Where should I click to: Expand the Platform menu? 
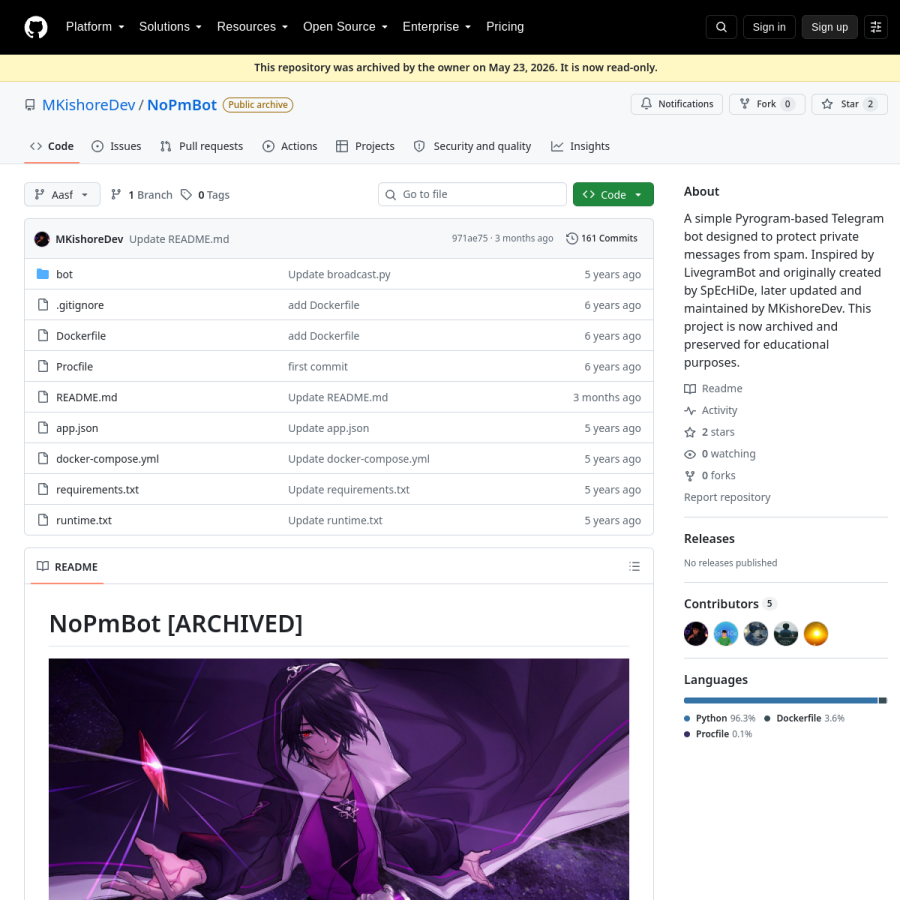click(x=95, y=27)
